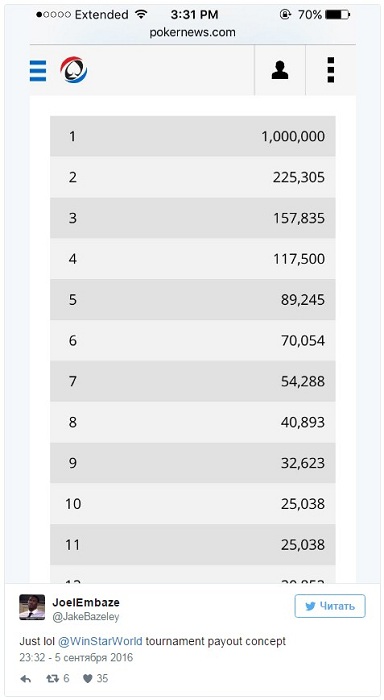Like the tweet with heart icon
The height and width of the screenshot is (700, 384).
point(96,679)
